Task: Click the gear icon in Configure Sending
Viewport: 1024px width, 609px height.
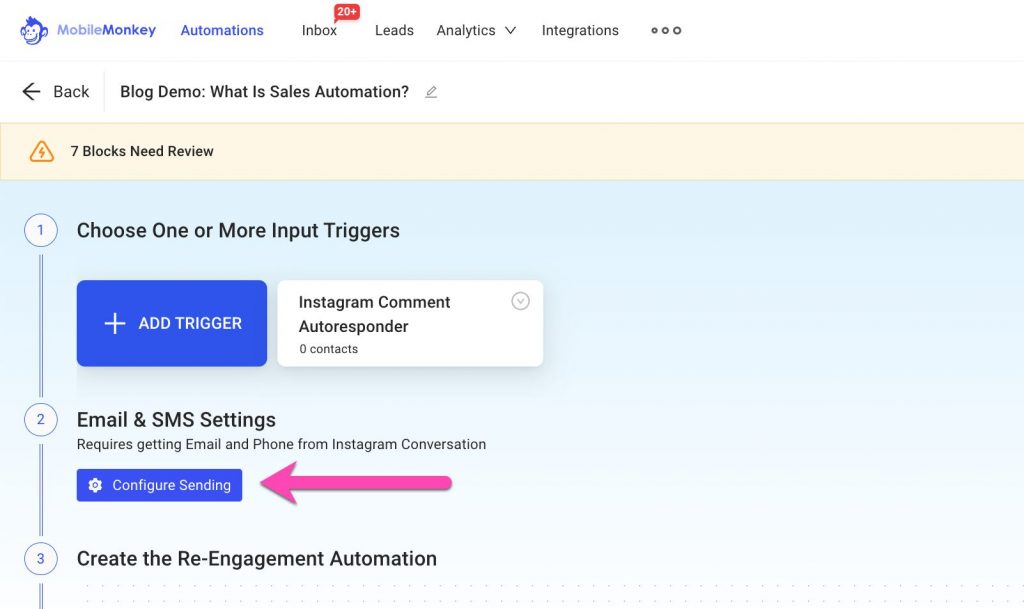Action: (95, 485)
